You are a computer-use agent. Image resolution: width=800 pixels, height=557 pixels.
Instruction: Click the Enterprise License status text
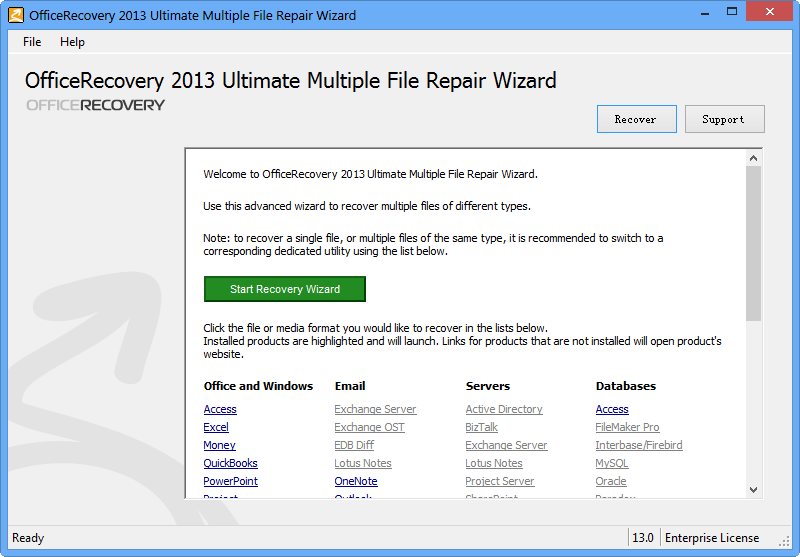pos(712,538)
